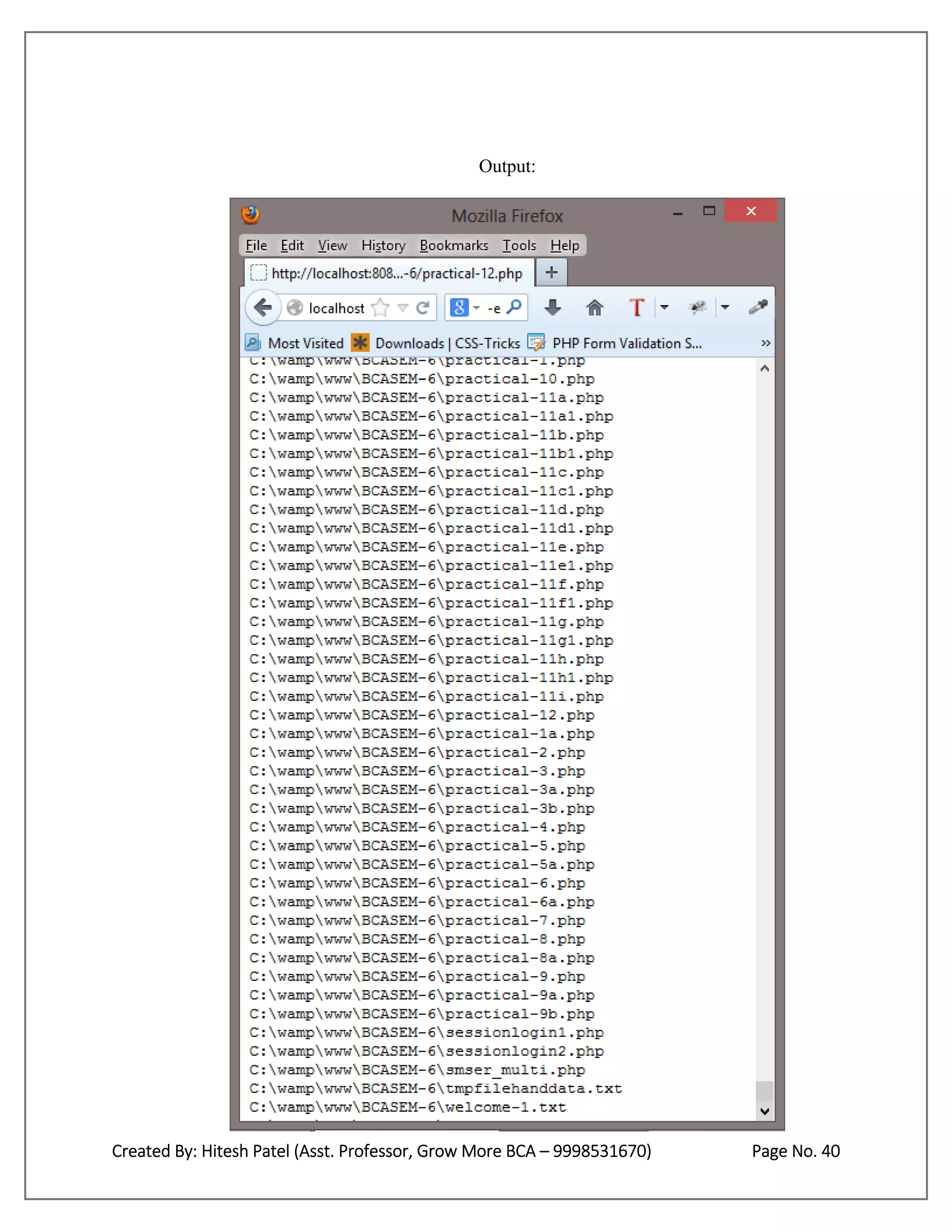This screenshot has width=952, height=1232.
Task: Open new tab with plus button
Action: (551, 273)
